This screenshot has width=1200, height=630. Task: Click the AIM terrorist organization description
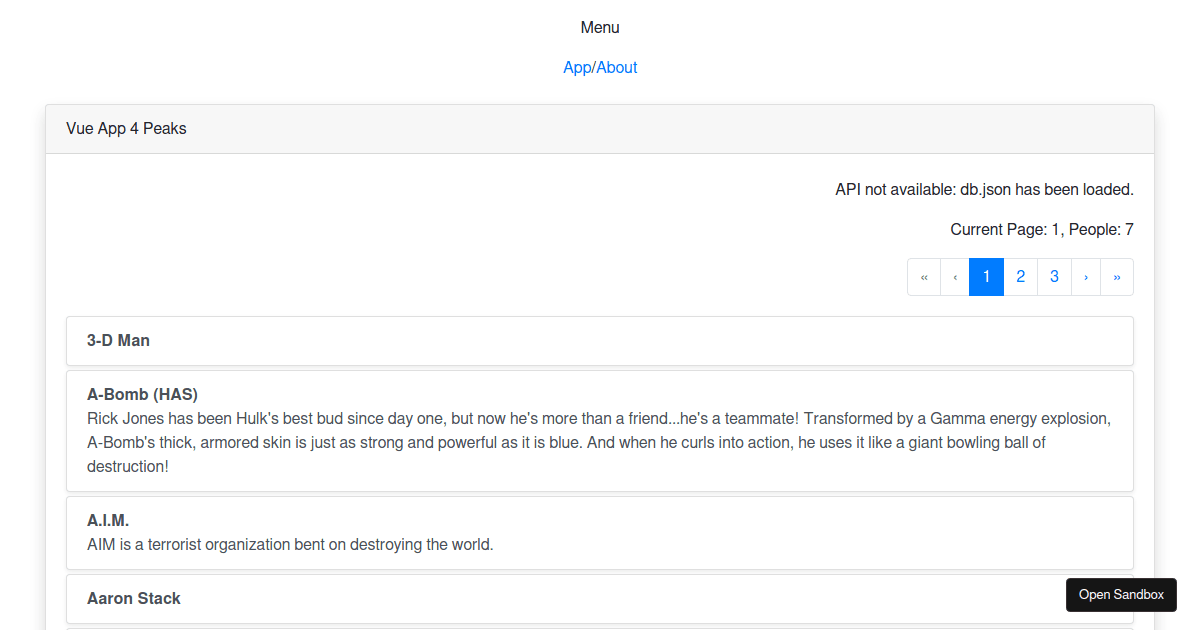(290, 545)
